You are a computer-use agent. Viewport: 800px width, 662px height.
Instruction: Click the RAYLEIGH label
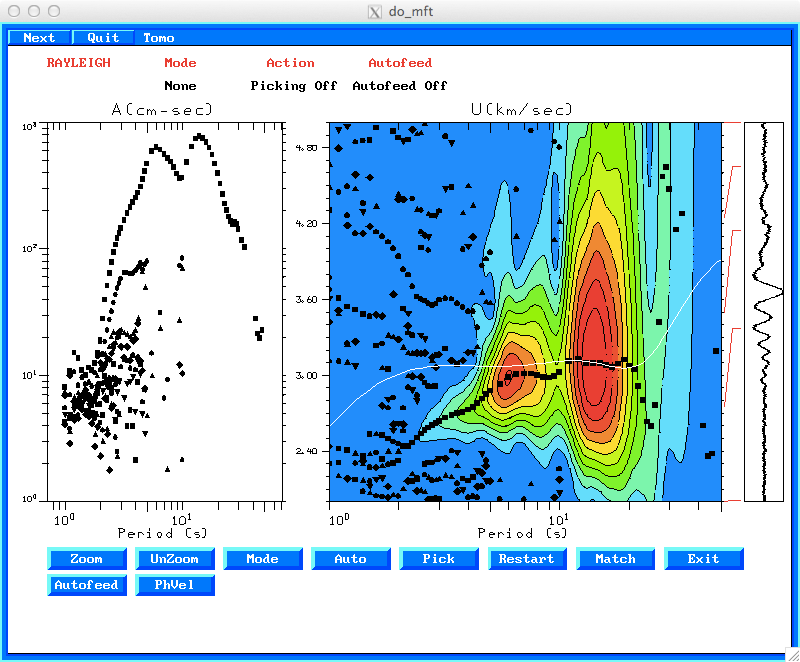(79, 63)
